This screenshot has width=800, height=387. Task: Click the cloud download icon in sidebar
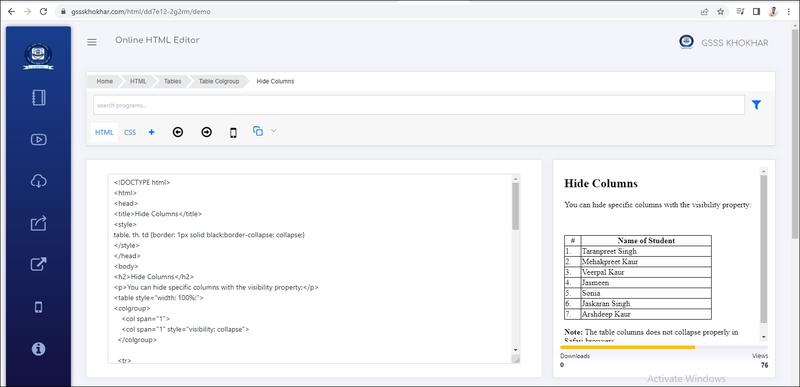tap(39, 180)
